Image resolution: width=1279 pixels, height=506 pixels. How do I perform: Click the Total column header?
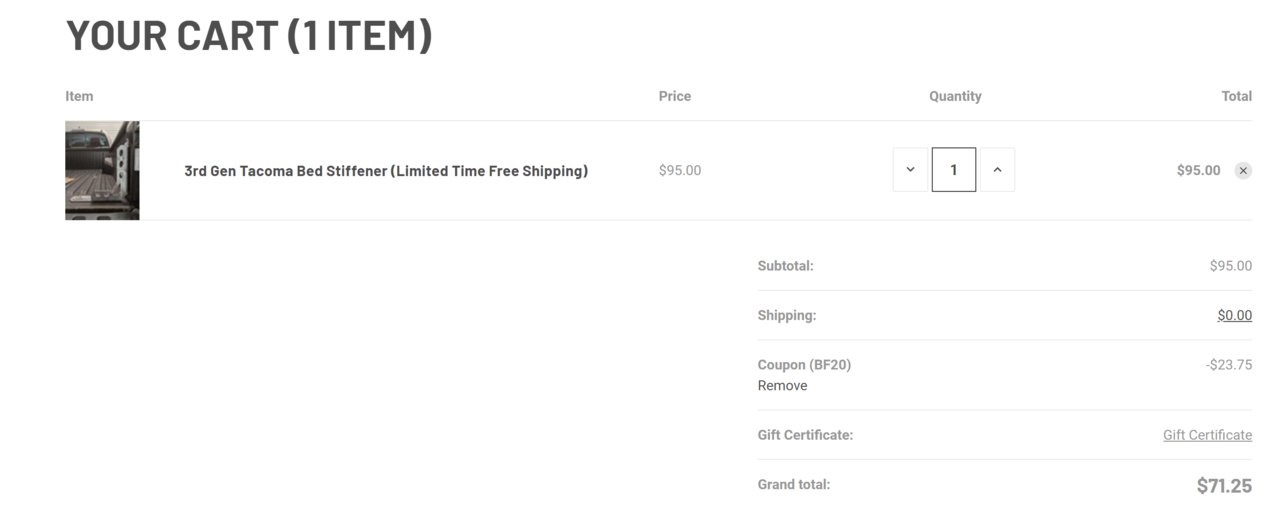pyautogui.click(x=1236, y=96)
